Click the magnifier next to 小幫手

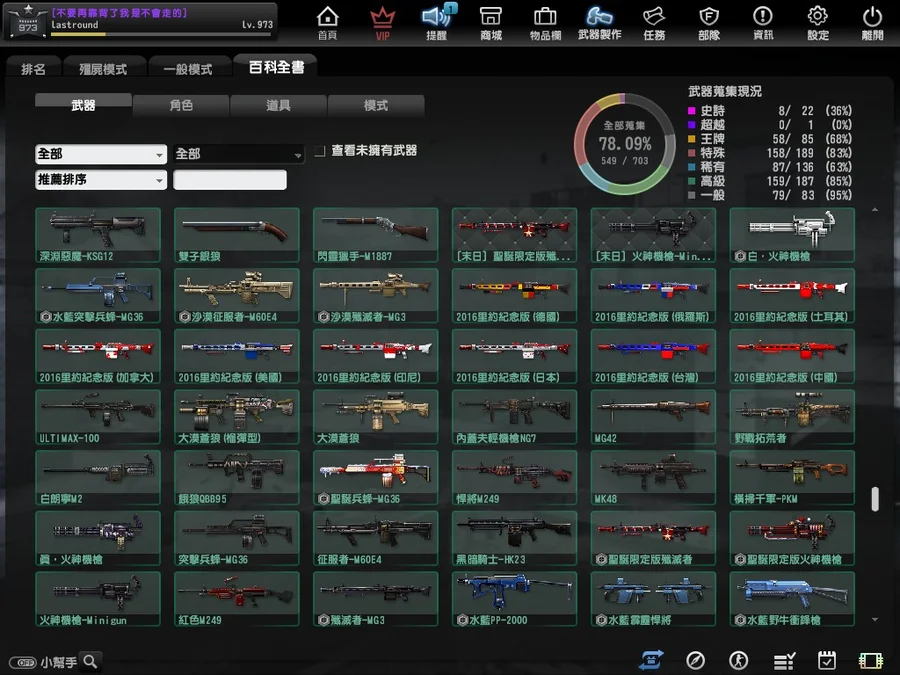(x=91, y=661)
